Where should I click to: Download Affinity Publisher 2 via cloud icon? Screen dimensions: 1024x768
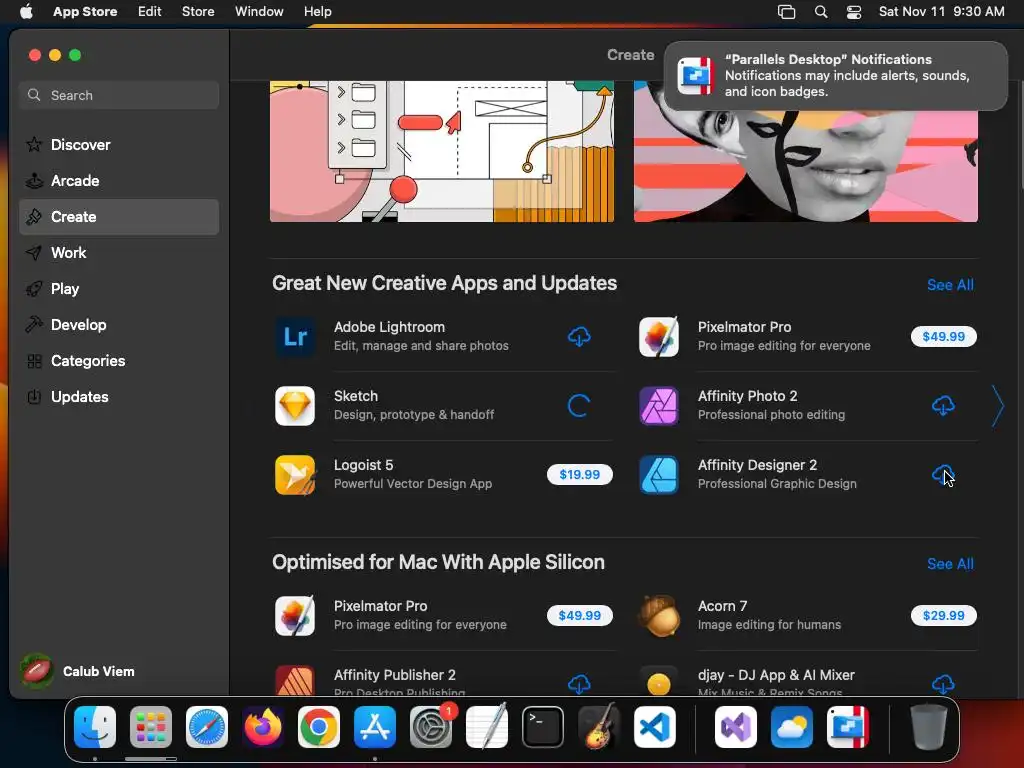[579, 684]
